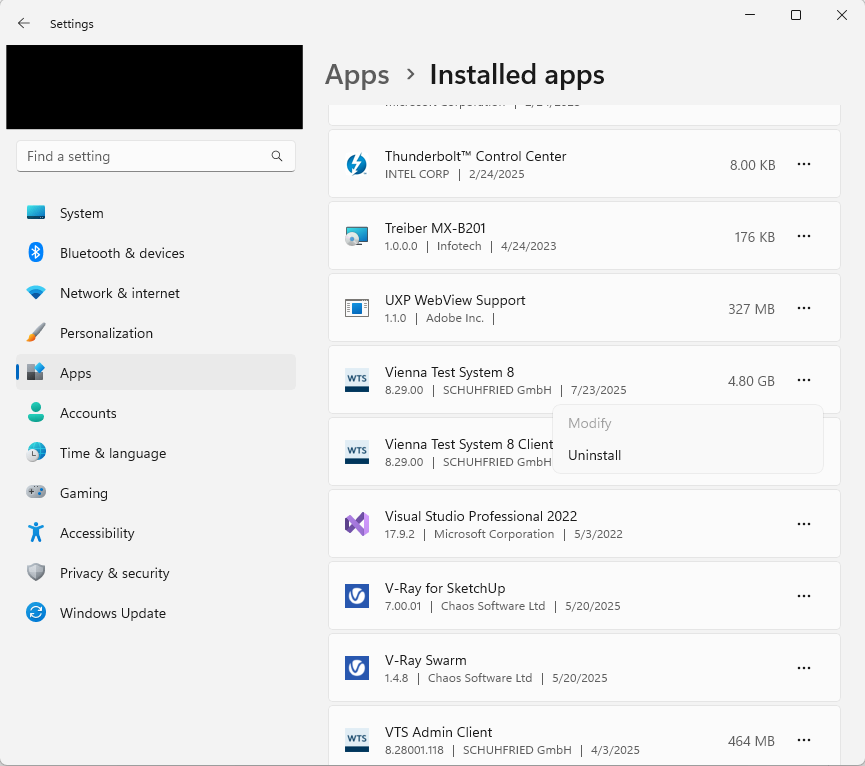
Task: Open Personalization settings page
Action: (106, 333)
